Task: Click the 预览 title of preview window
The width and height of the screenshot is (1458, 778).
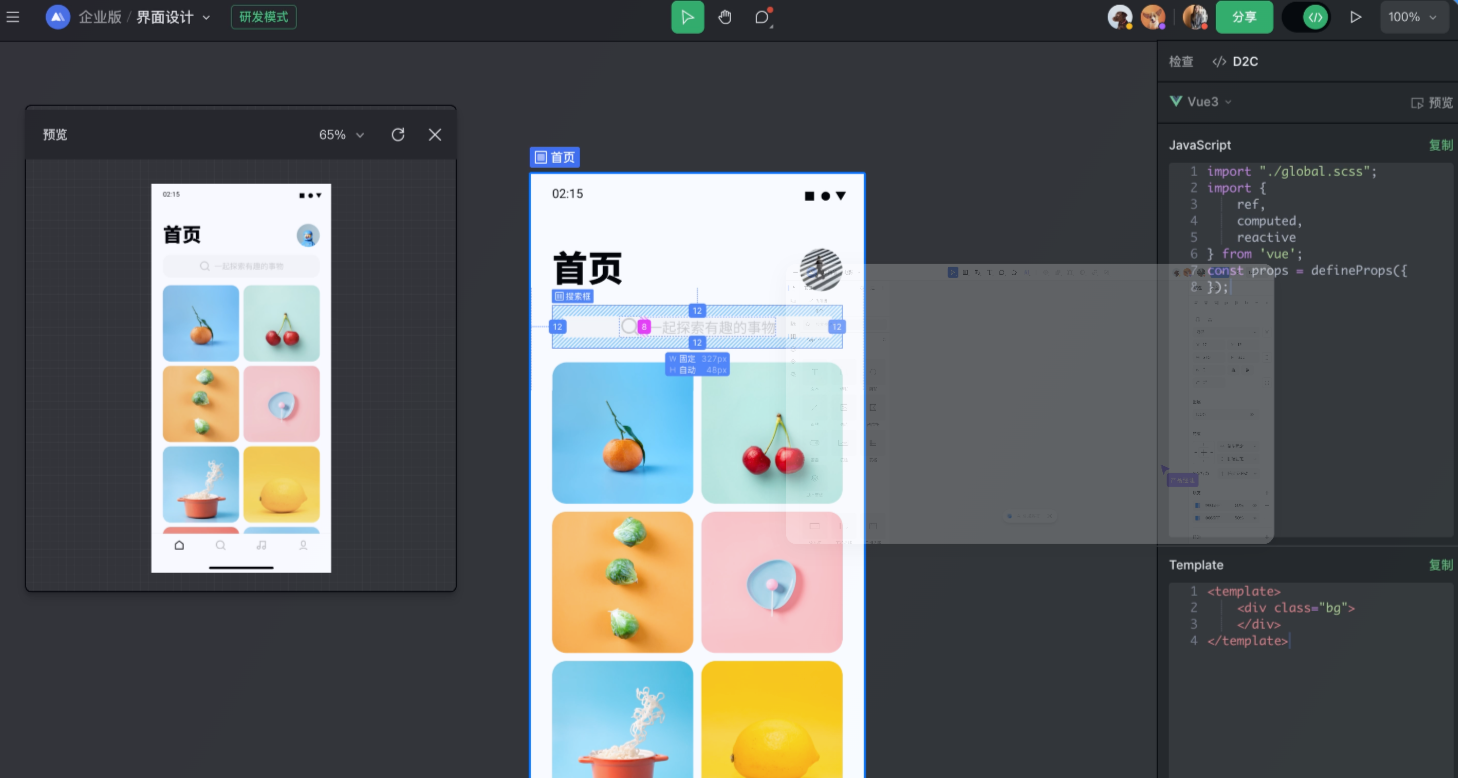Action: [x=55, y=134]
